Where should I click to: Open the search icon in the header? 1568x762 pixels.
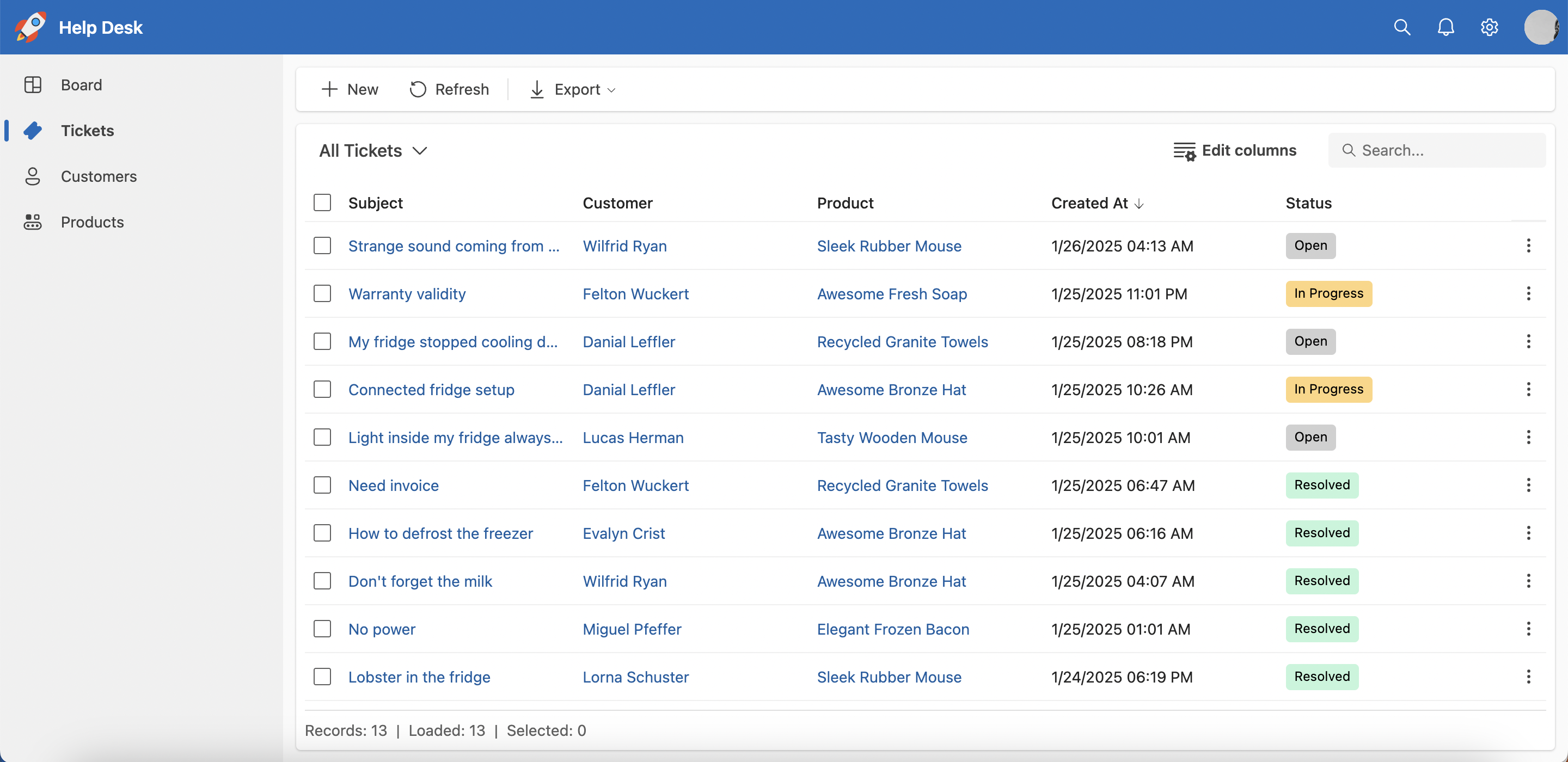coord(1402,27)
